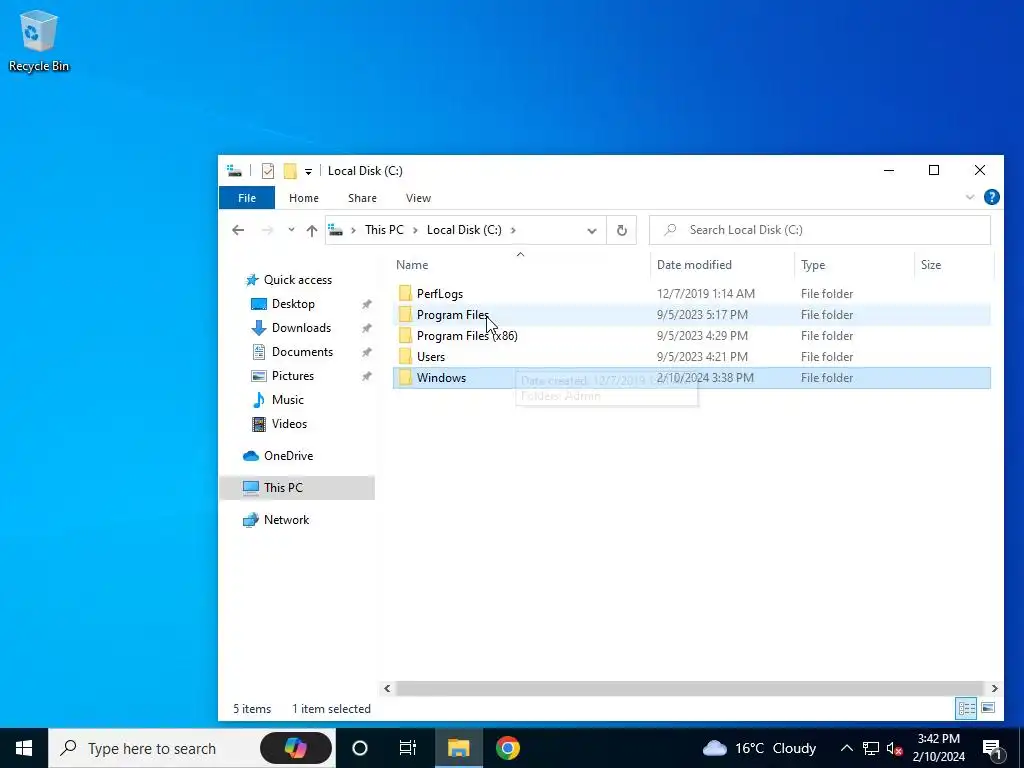The image size is (1024, 768).
Task: Click New folder icon in title bar
Action: (290, 171)
